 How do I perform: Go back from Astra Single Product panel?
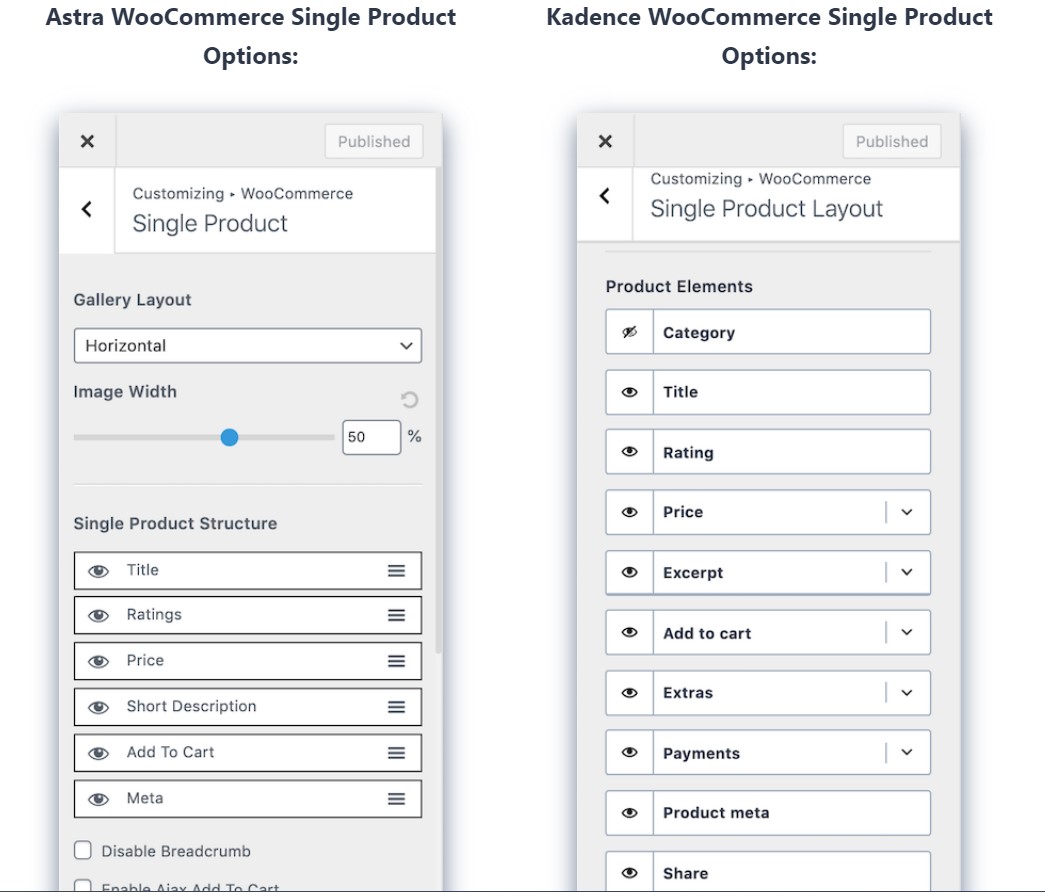coord(87,209)
